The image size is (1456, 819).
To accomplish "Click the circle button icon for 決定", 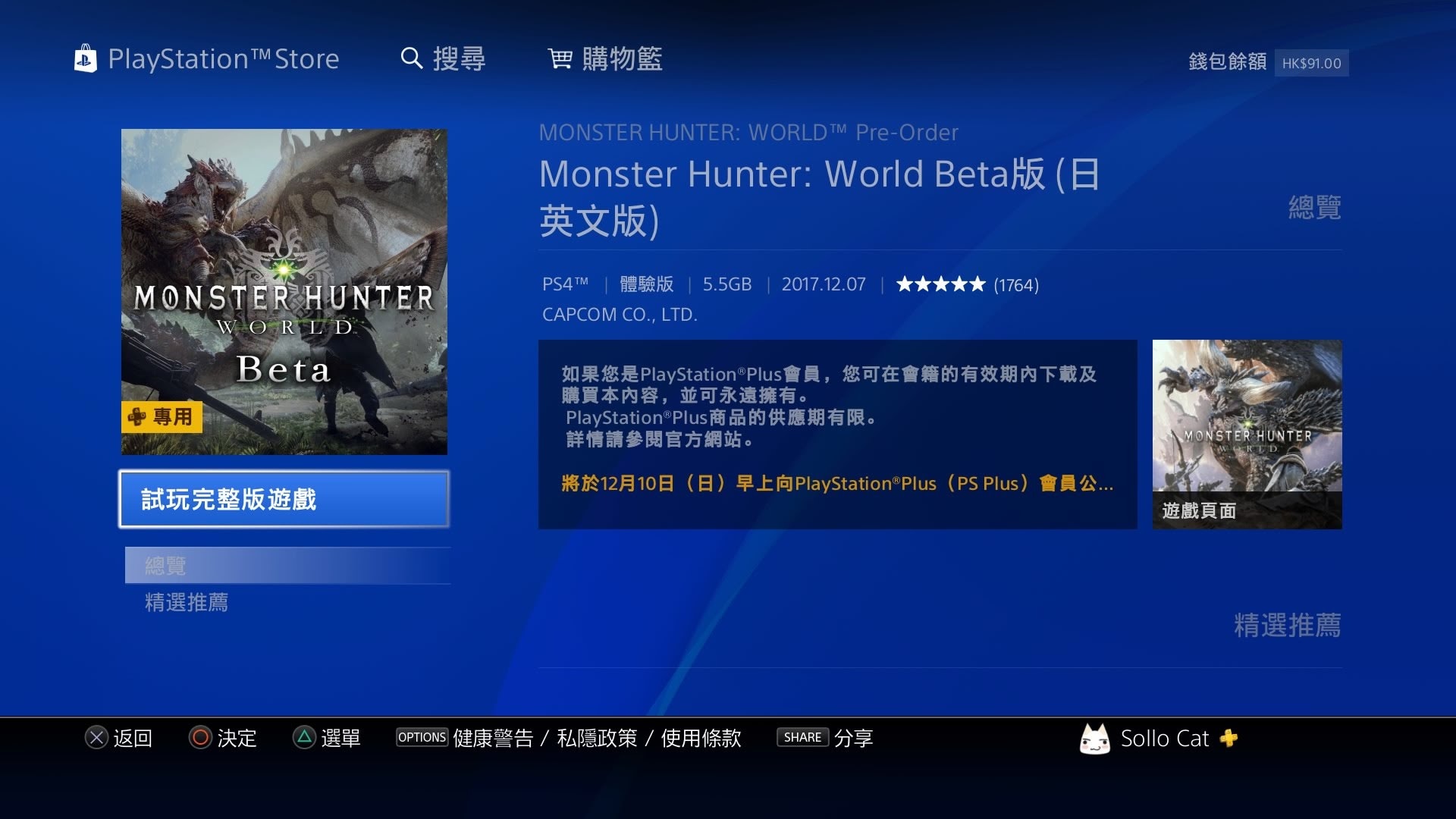I will click(x=200, y=737).
